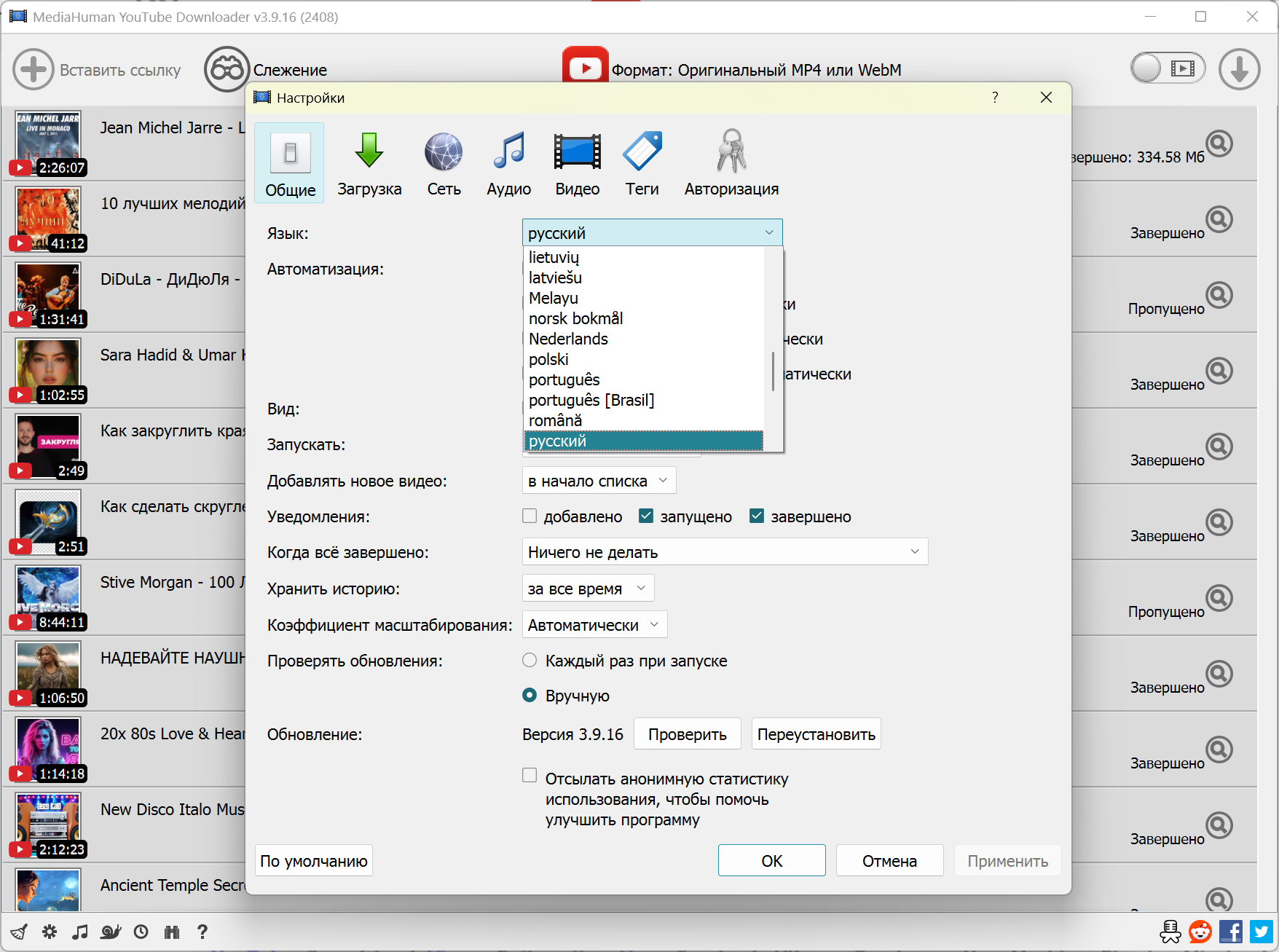This screenshot has height=952, width=1279.
Task: Open the Аудио settings tab
Action: coord(508,164)
